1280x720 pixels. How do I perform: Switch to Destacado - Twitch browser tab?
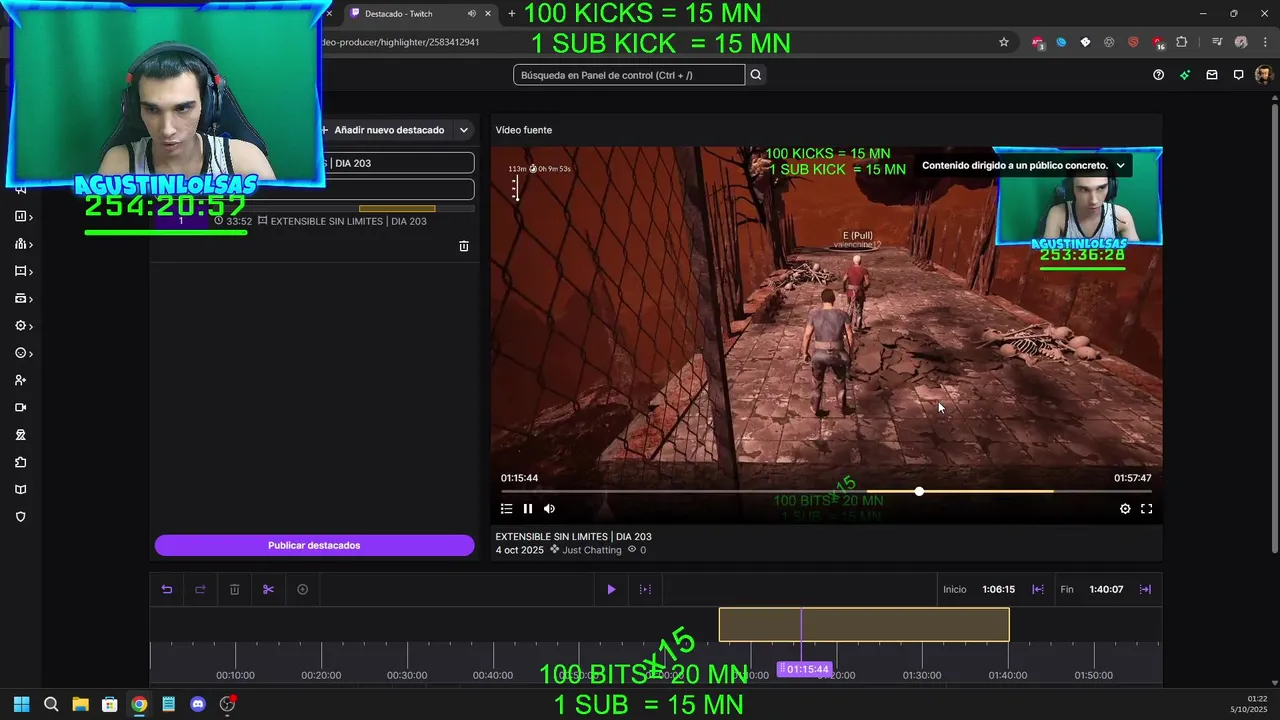point(415,14)
